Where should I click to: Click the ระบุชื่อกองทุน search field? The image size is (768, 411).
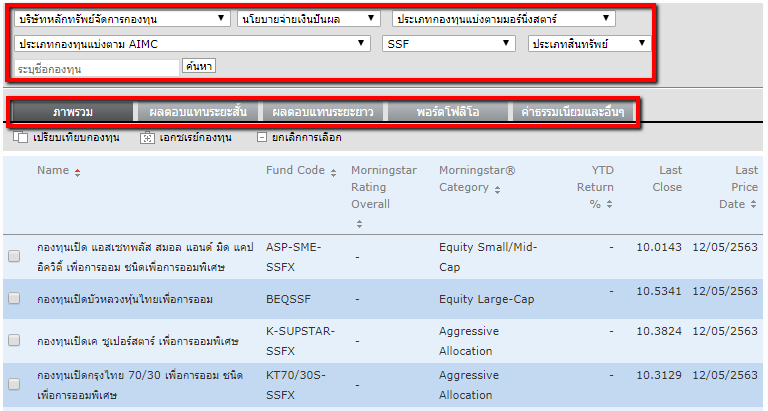96,69
